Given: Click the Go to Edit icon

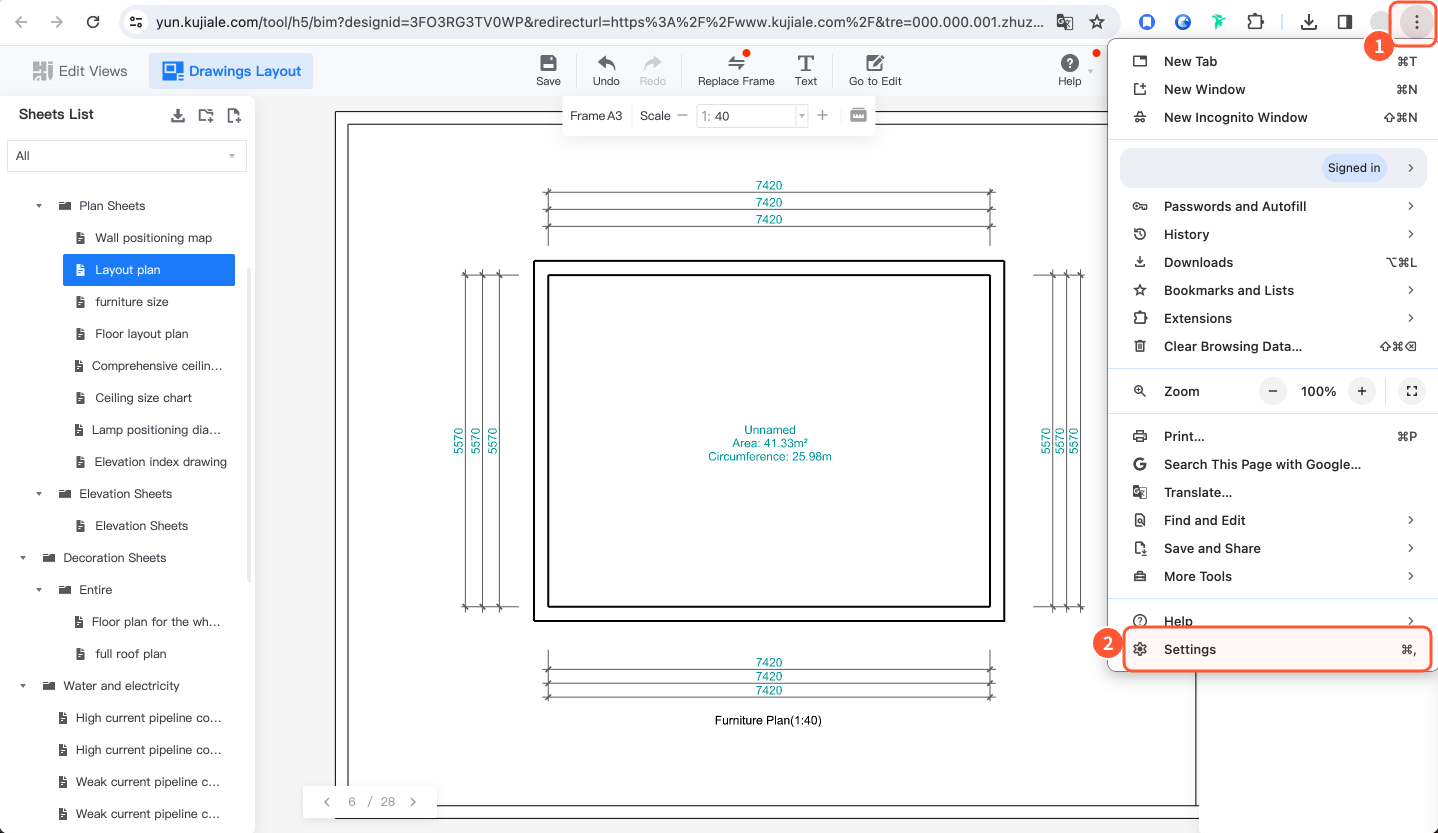Looking at the screenshot, I should [875, 64].
